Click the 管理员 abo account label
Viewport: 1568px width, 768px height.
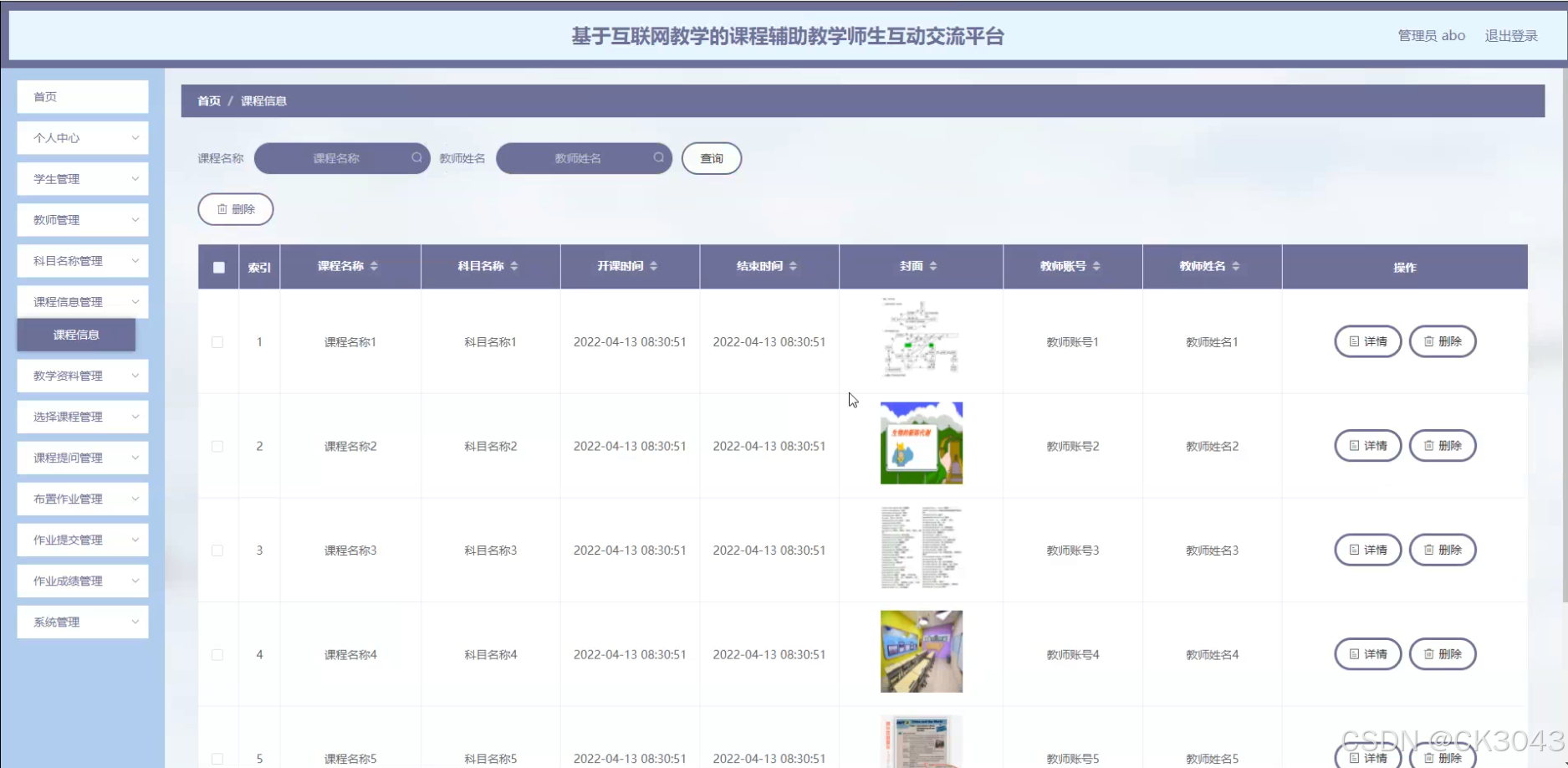(x=1432, y=36)
